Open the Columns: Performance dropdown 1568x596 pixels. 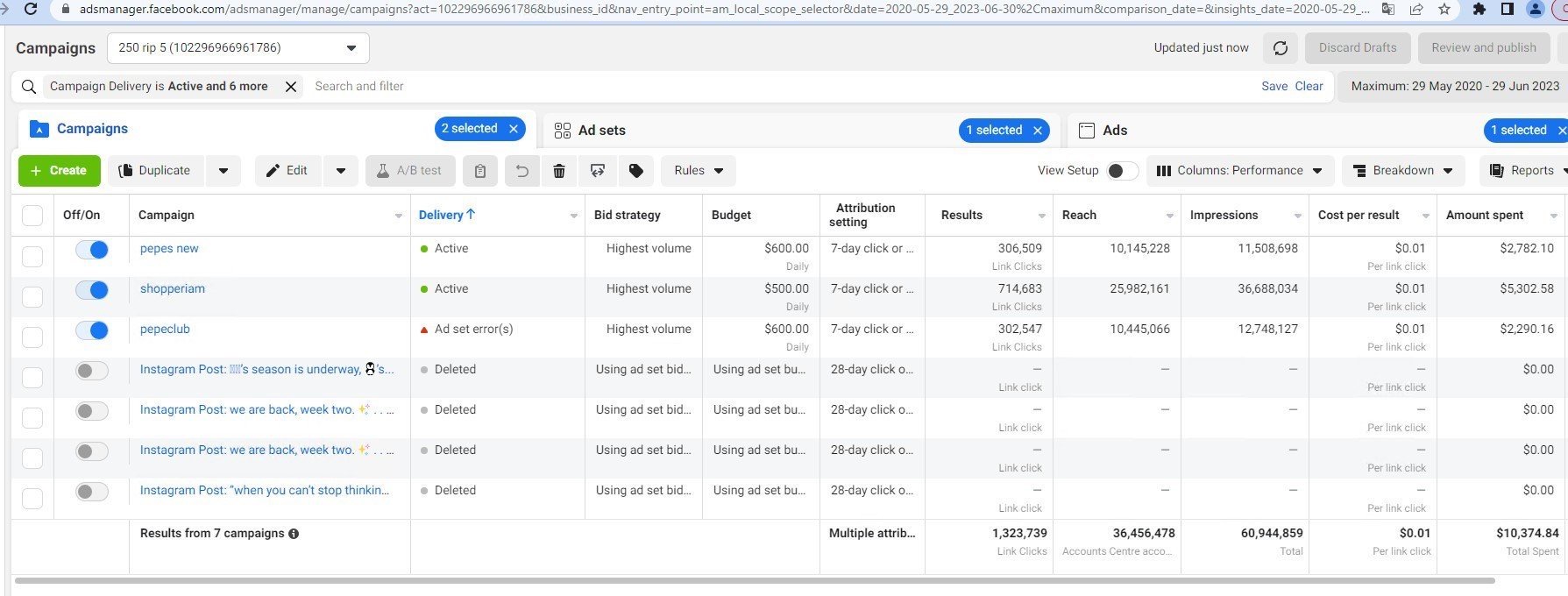[x=1240, y=171]
